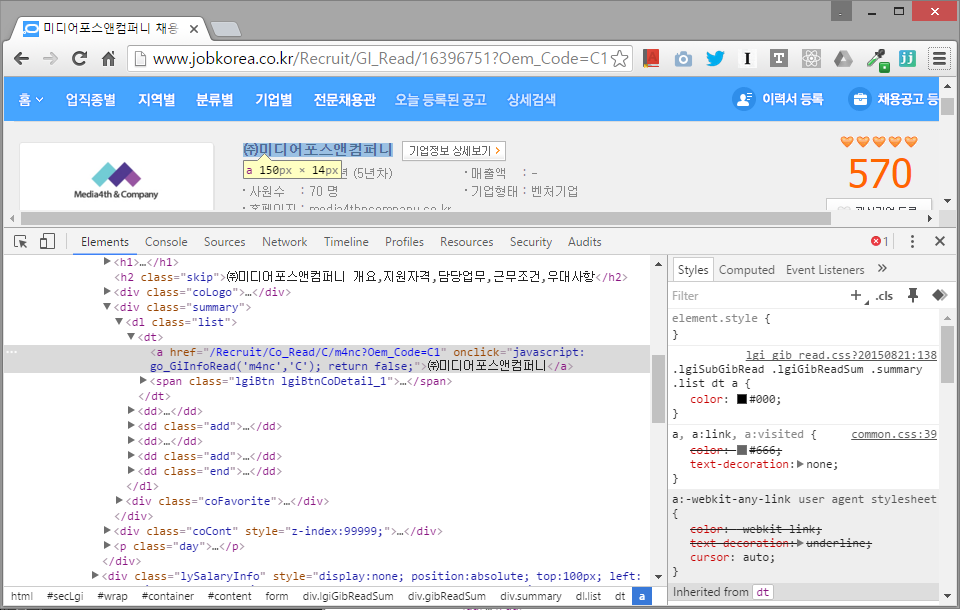Toggle device mode in DevTools

click(47, 241)
